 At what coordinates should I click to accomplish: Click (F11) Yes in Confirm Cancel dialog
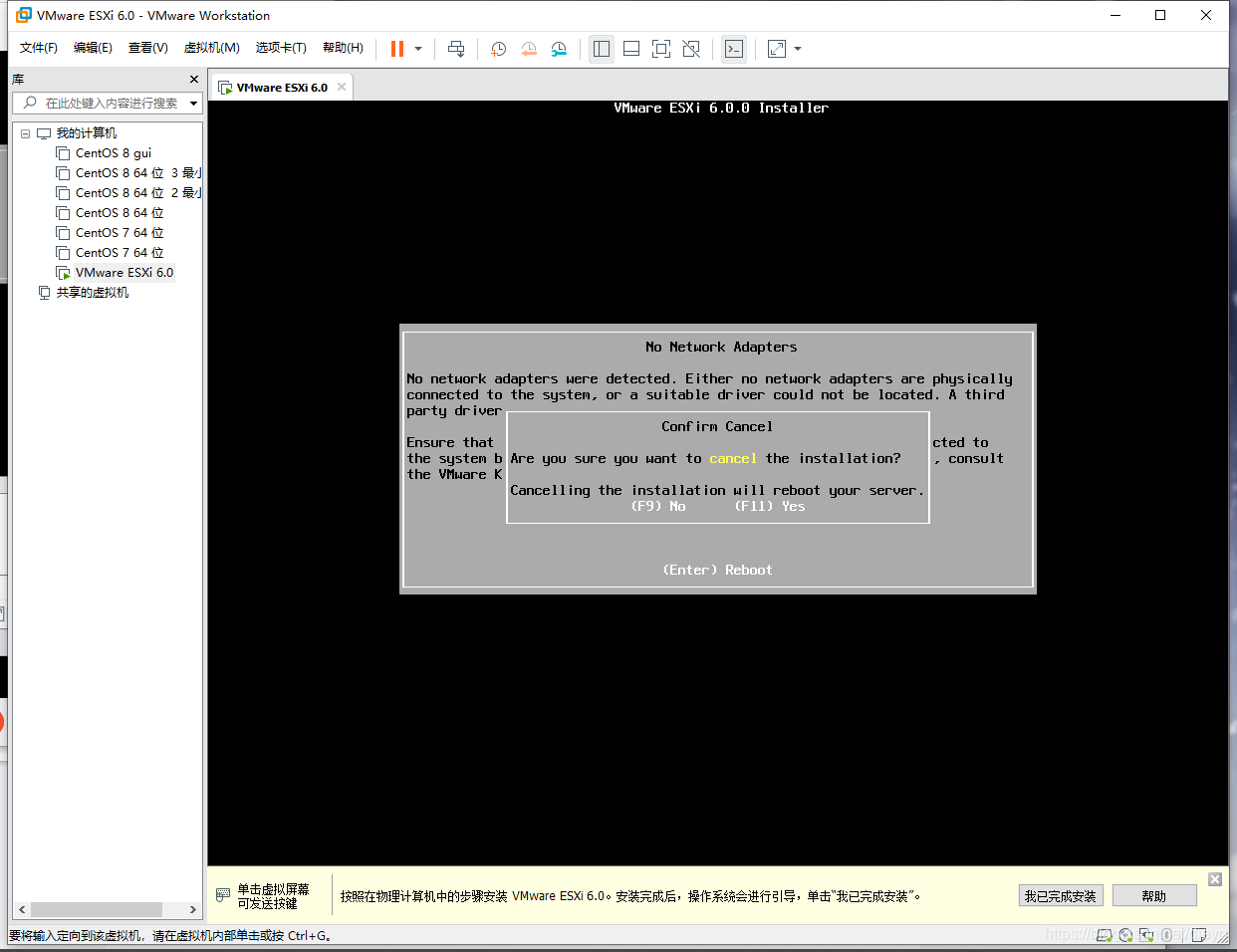770,506
